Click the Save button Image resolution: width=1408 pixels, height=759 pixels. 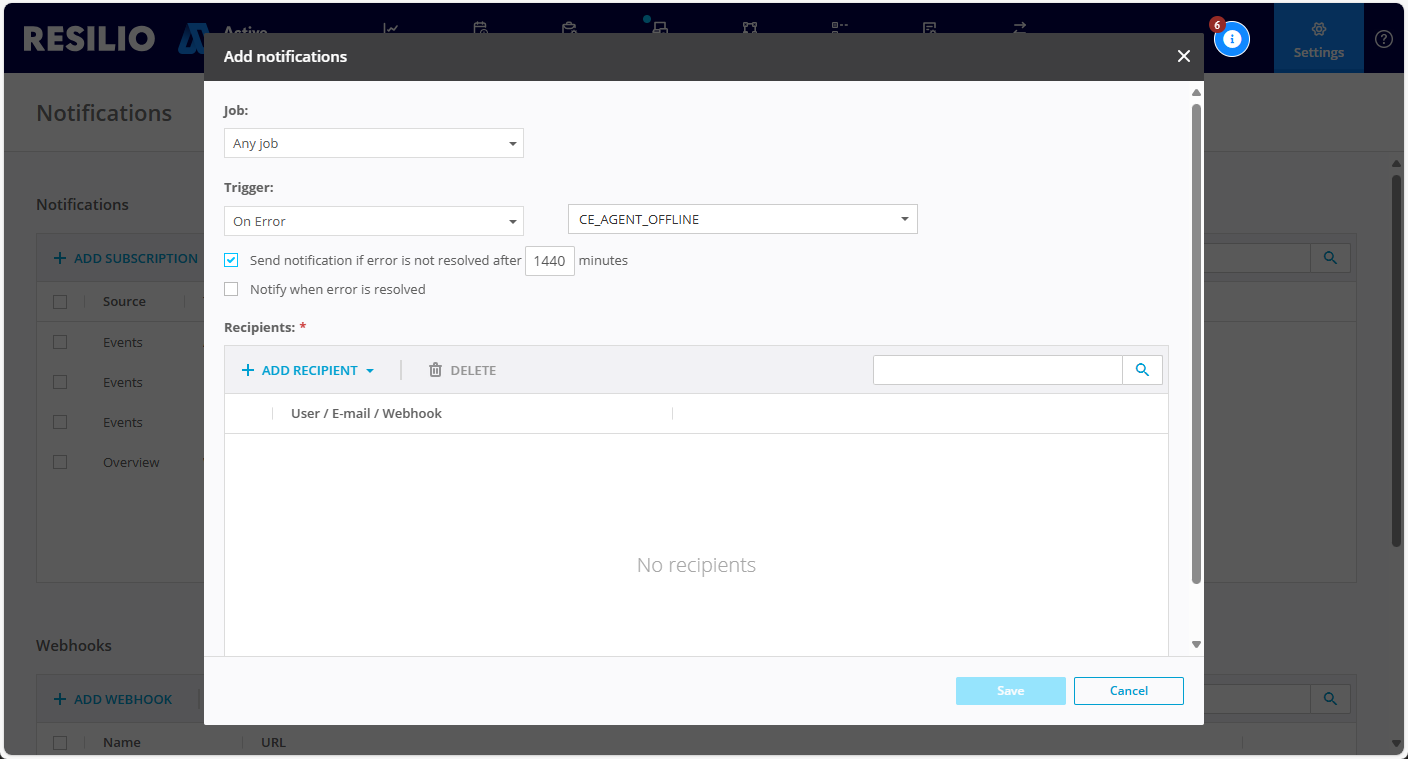1010,691
